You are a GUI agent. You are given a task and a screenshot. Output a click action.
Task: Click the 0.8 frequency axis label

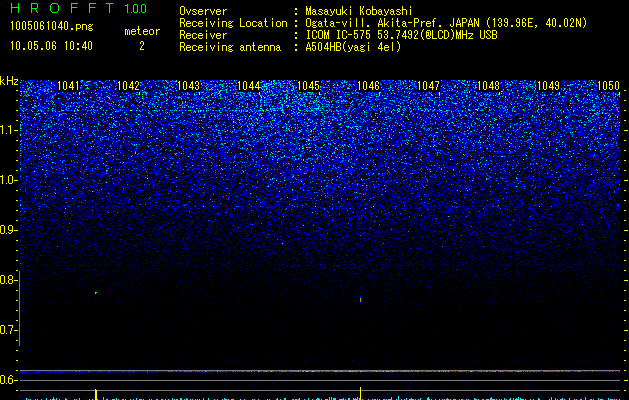8,280
